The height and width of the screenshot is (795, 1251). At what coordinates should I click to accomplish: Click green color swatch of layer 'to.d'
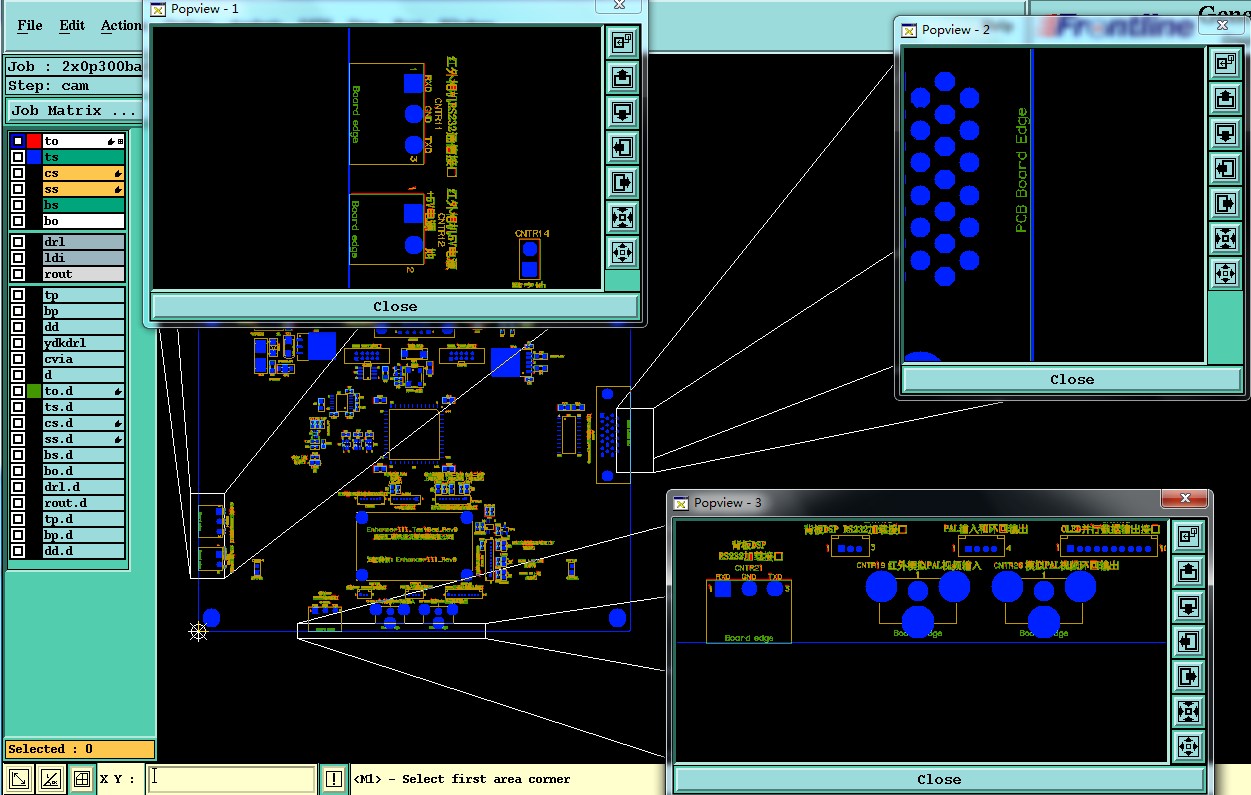point(34,391)
